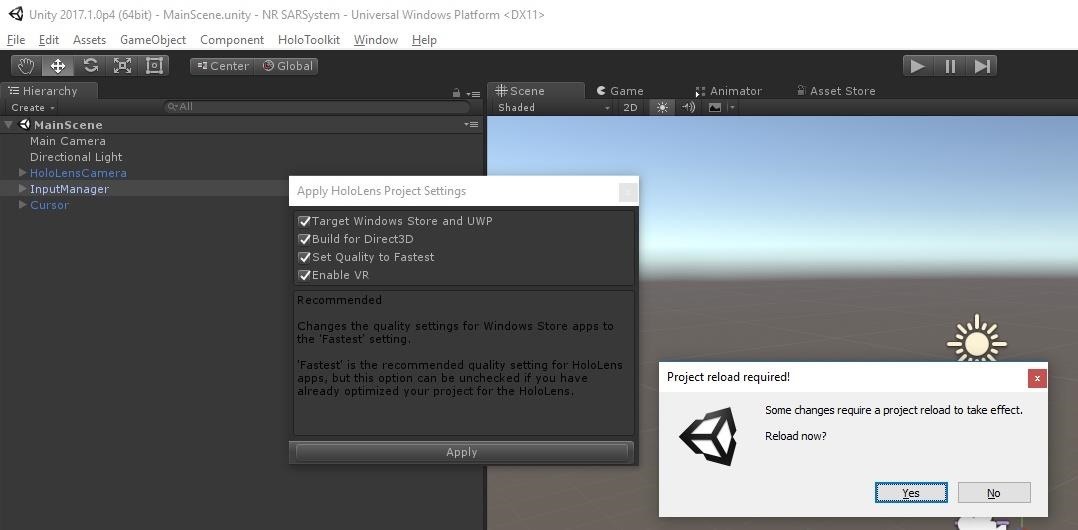Switch to the Game tab
This screenshot has width=1078, height=530.
tap(620, 91)
